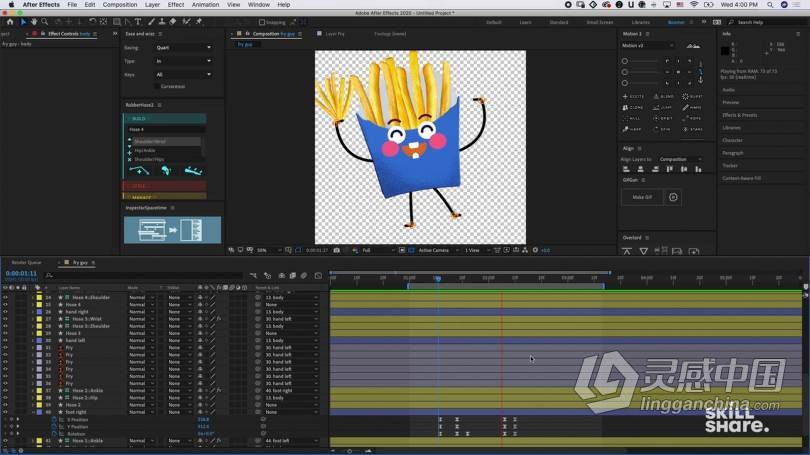Expand the RubberHose STYLE section

(165, 185)
